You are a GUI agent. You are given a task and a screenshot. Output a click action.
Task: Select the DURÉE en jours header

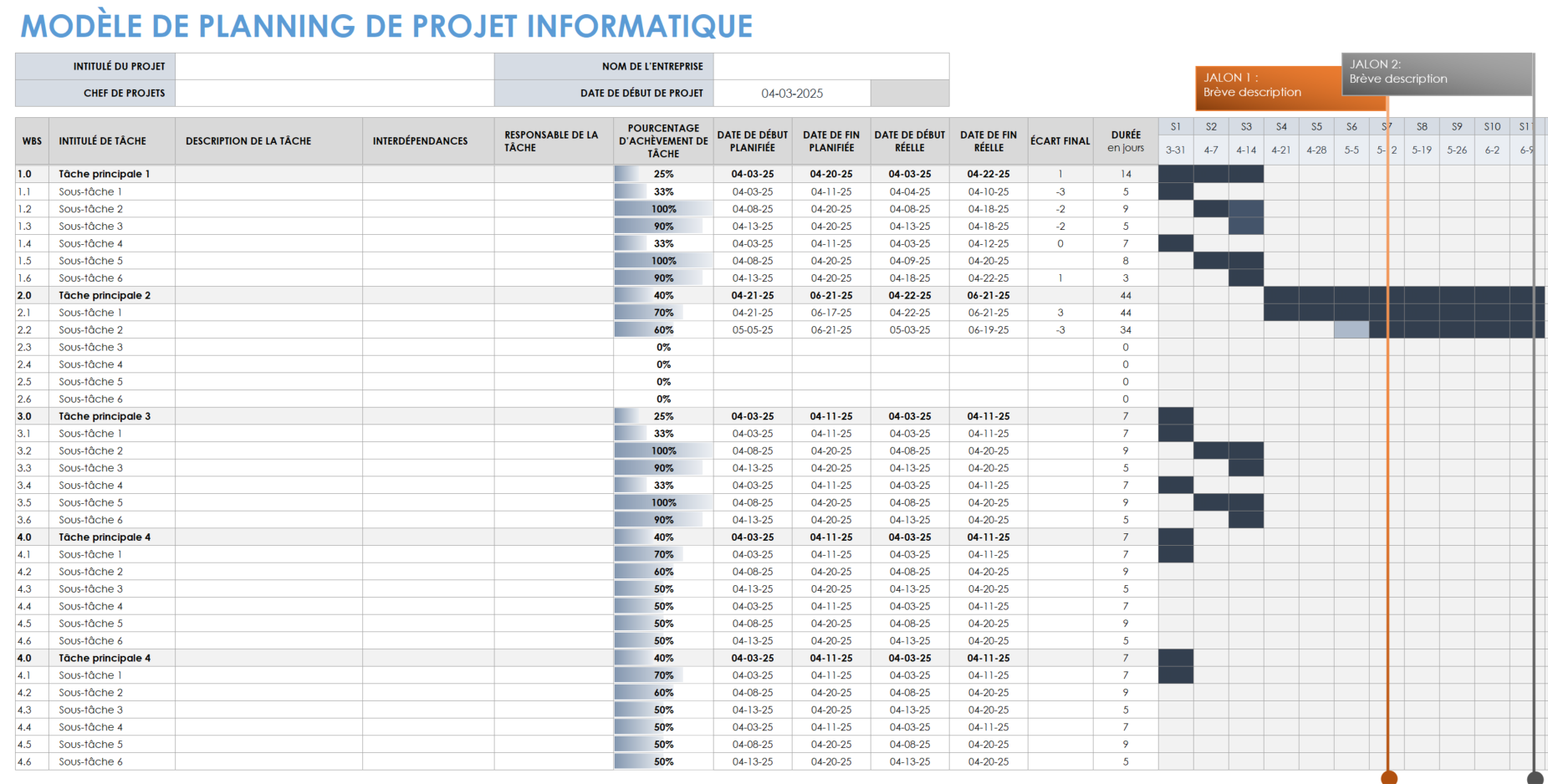point(1126,141)
